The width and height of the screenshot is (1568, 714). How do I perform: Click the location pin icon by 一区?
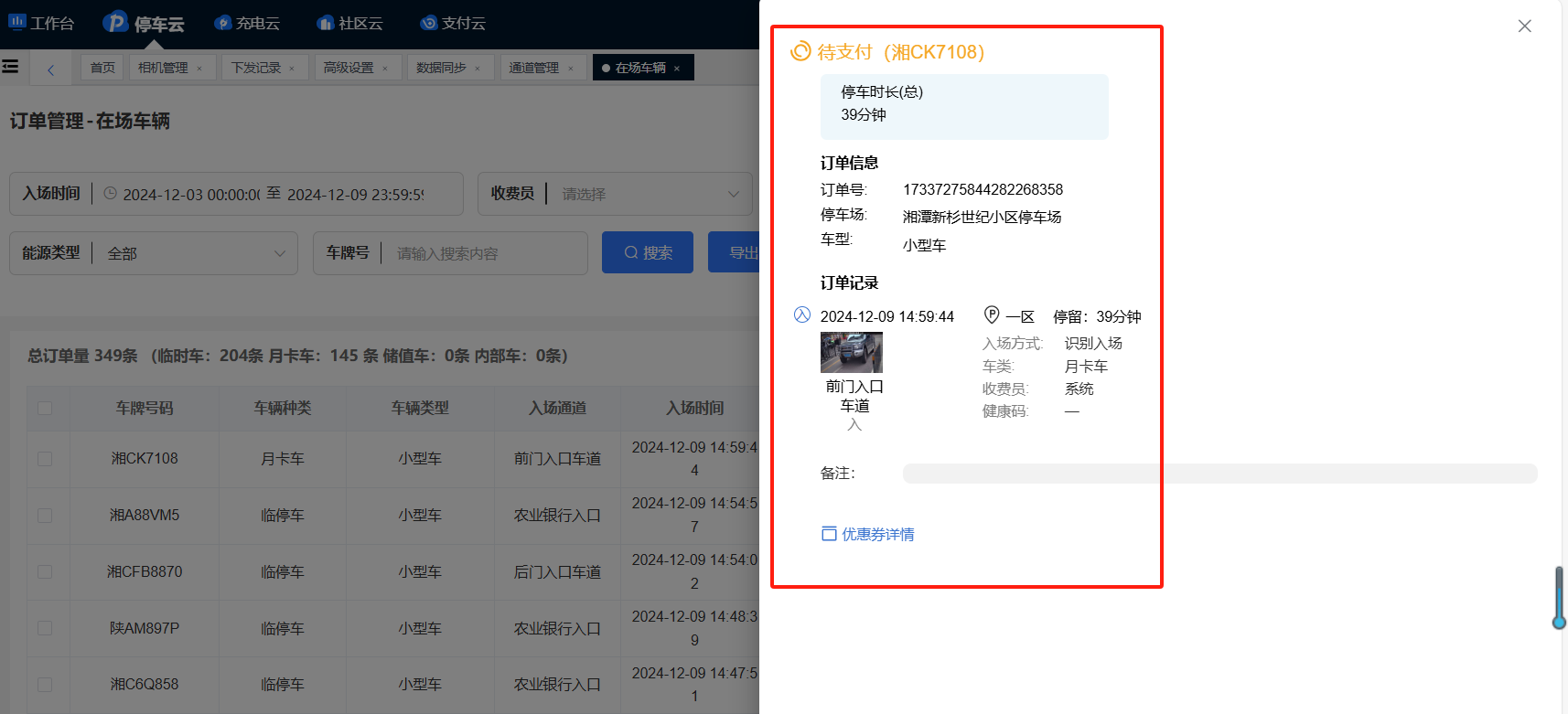tap(992, 315)
